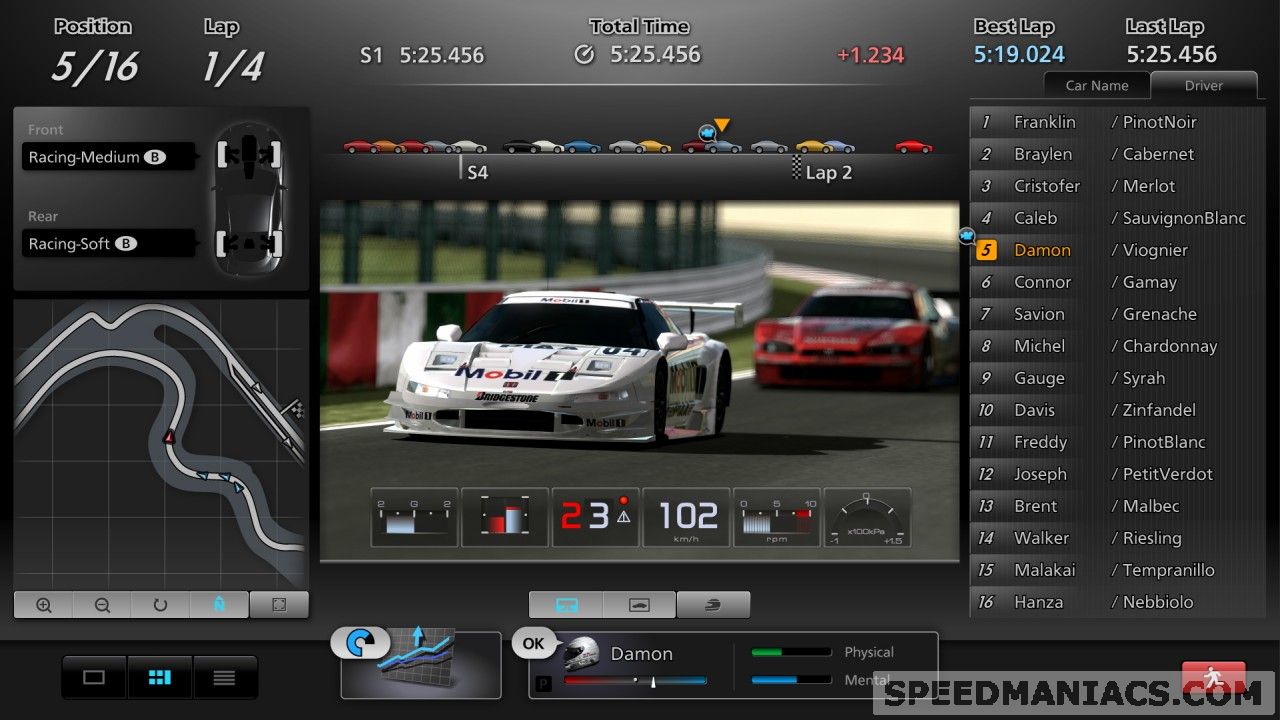
Task: Open the Front tire Racing-Medium selector
Action: tap(108, 156)
